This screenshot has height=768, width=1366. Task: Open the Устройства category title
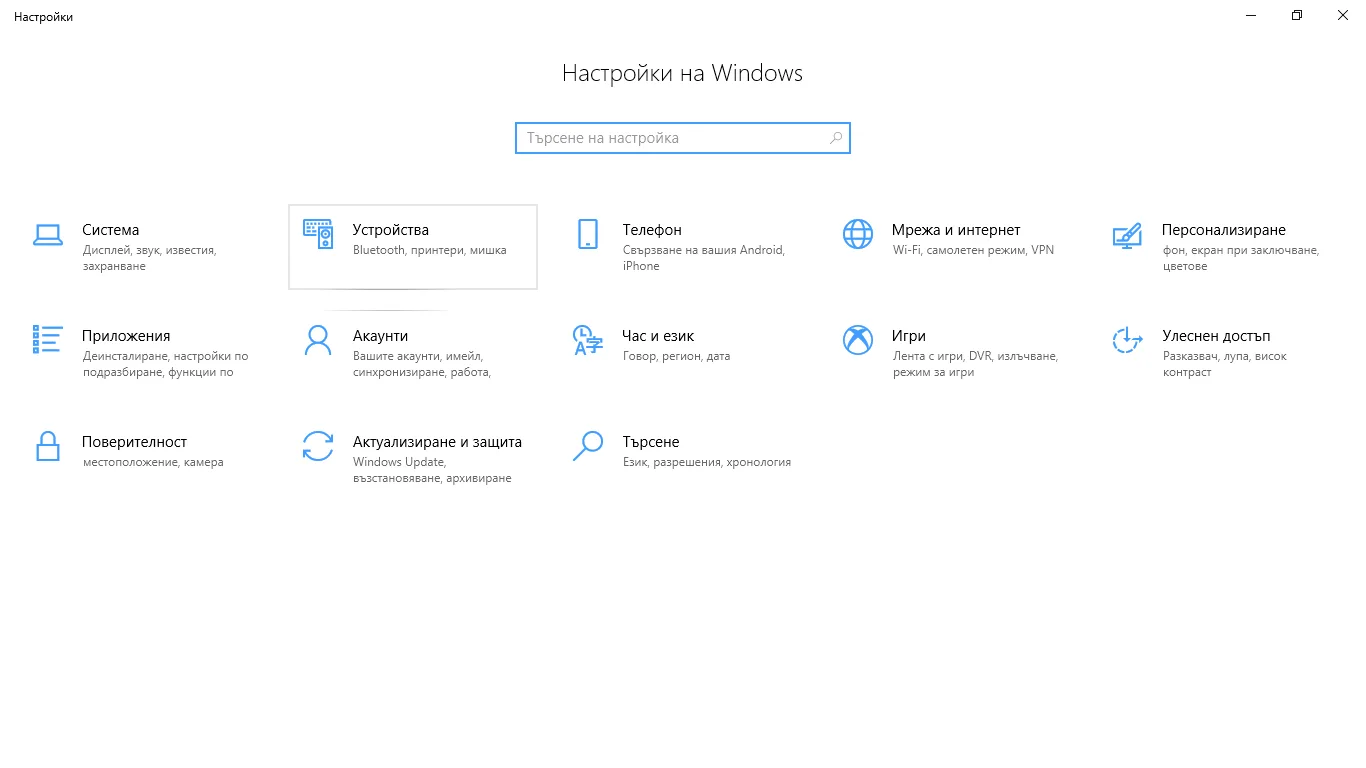[x=391, y=230]
